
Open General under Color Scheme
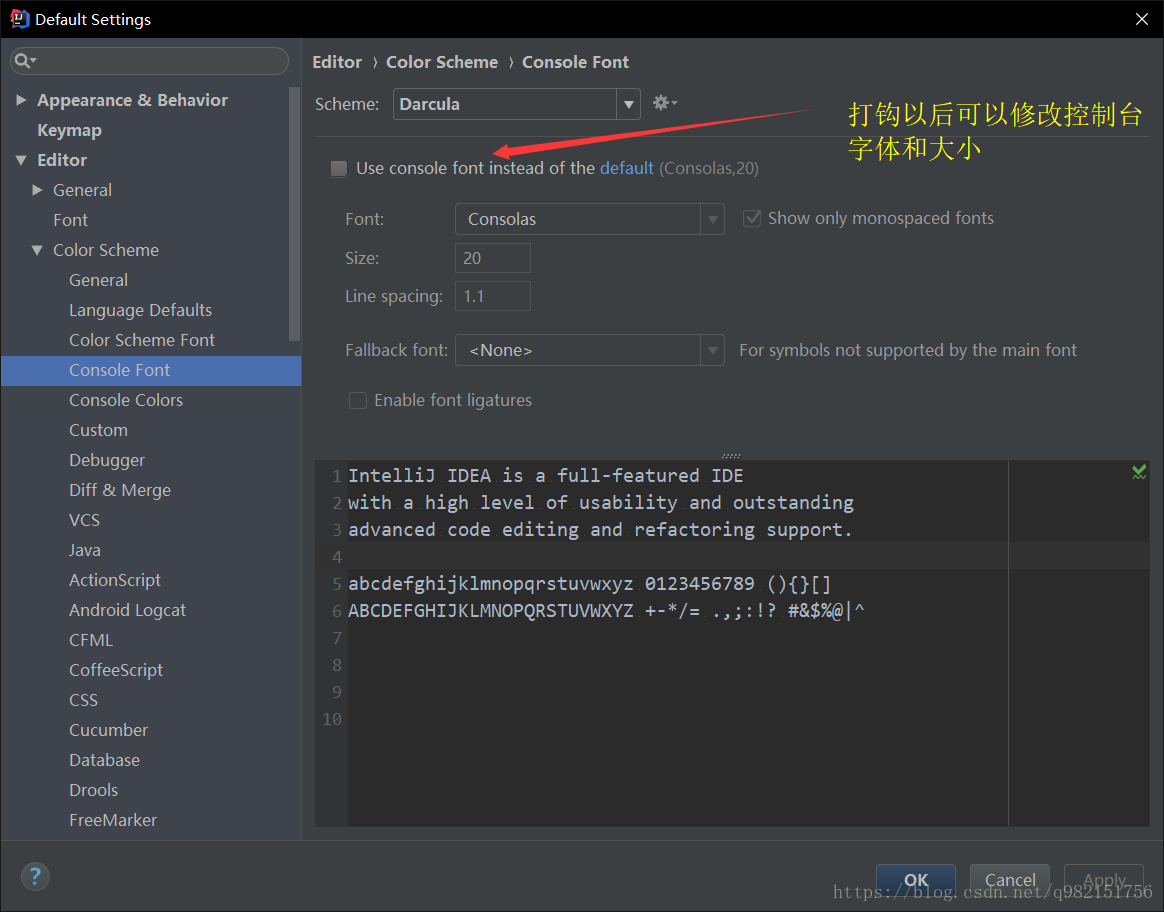pos(99,281)
